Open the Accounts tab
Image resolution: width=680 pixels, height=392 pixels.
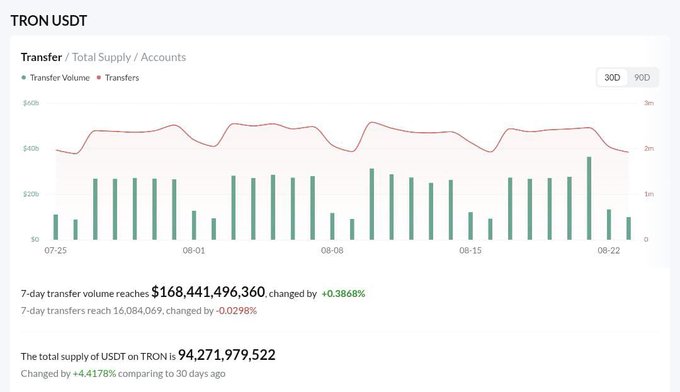(163, 57)
